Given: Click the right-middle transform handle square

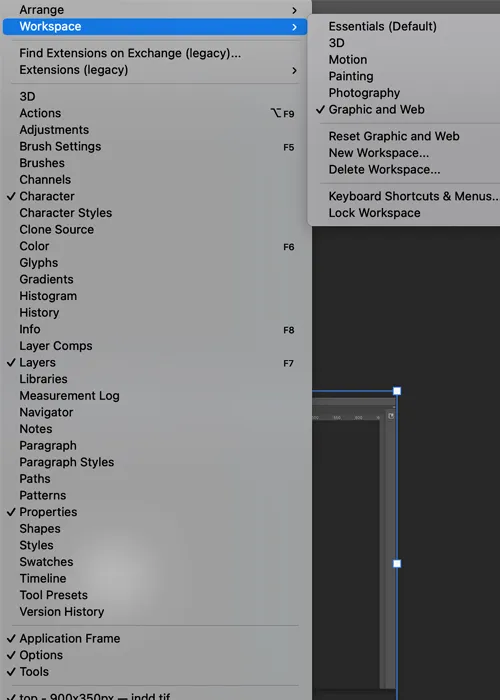Looking at the screenshot, I should [397, 563].
